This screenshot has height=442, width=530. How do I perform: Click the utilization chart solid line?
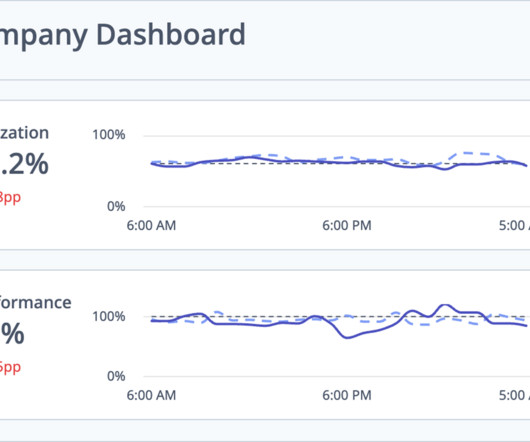[338, 163]
